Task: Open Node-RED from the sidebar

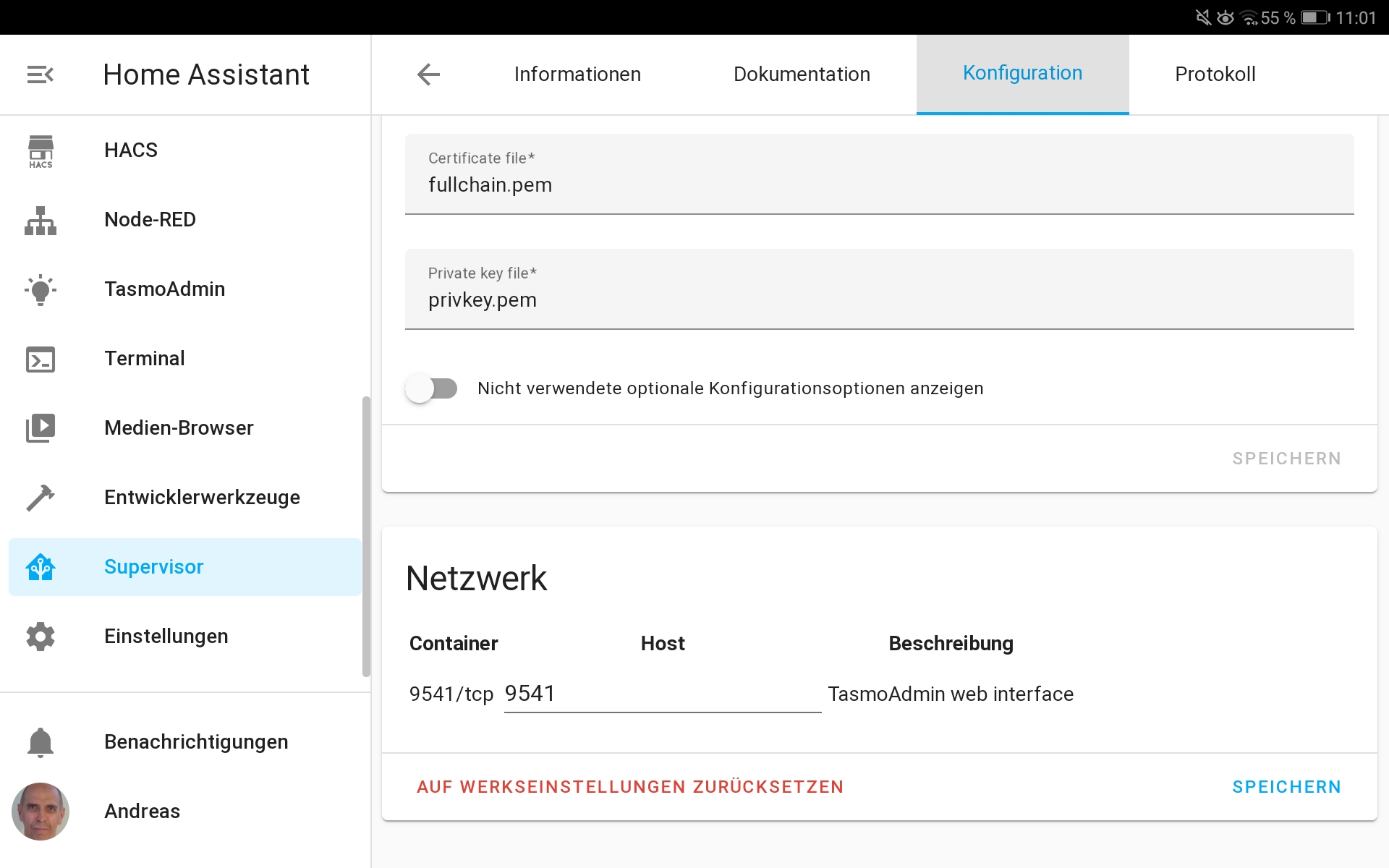Action: coord(150,219)
